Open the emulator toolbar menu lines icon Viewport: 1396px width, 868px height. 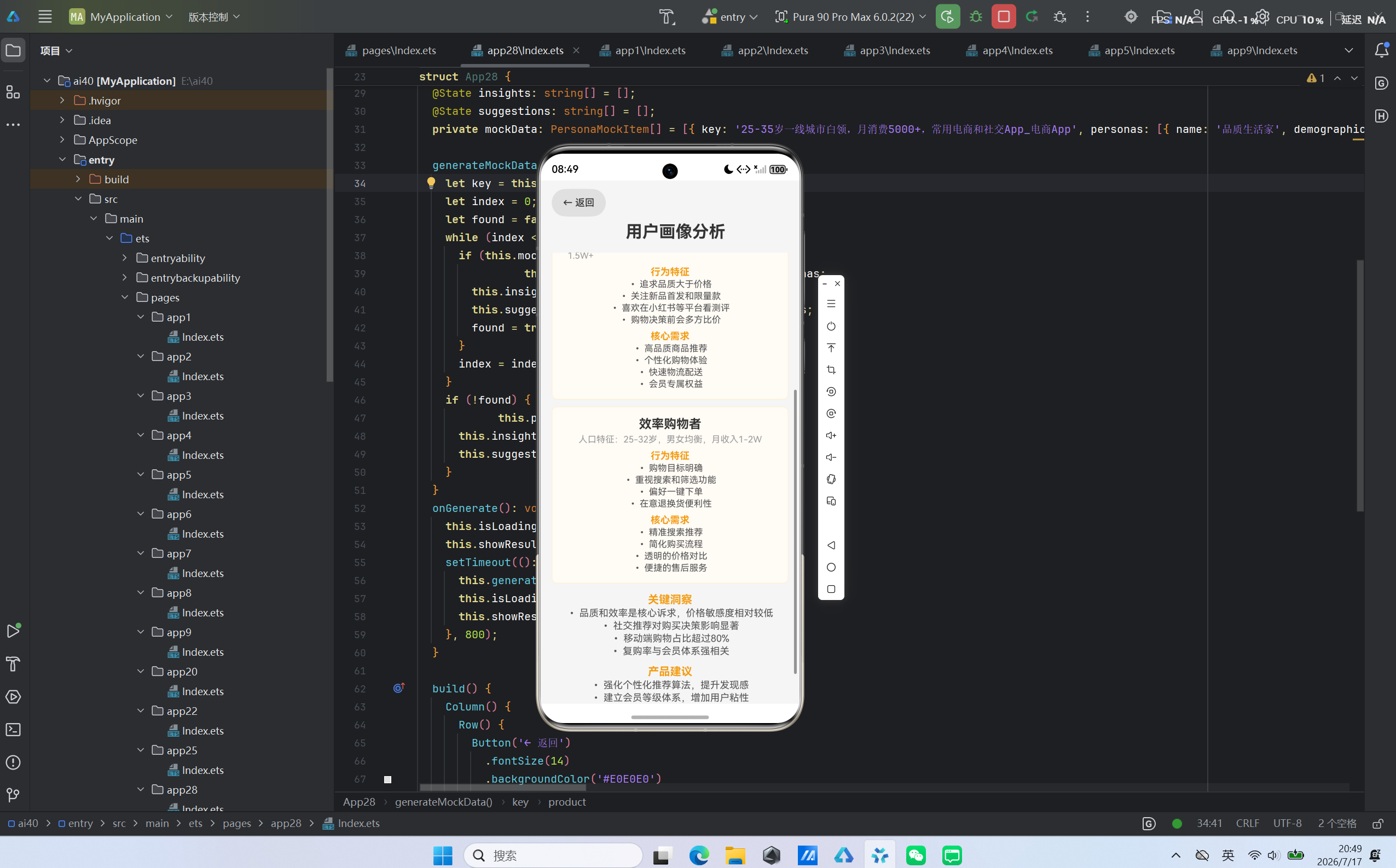click(x=831, y=304)
